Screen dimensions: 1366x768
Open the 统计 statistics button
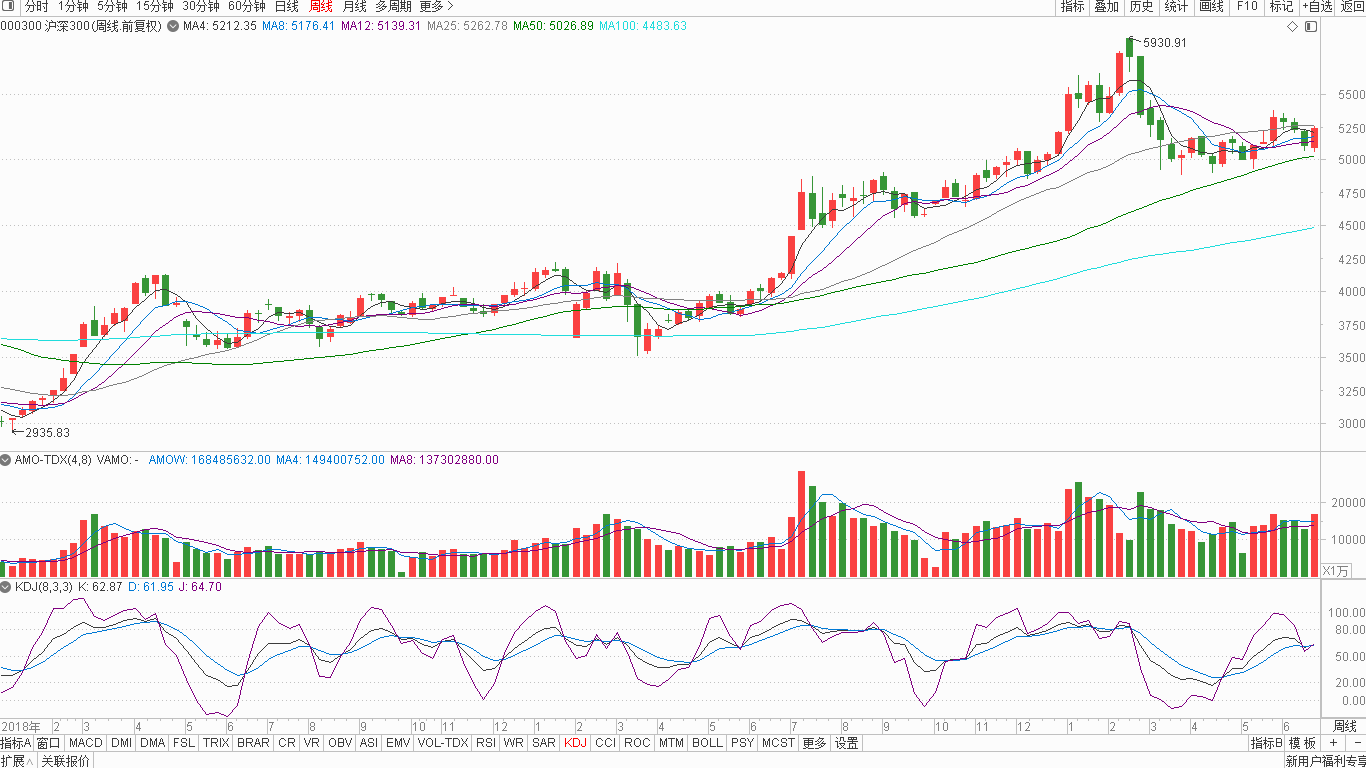[x=1177, y=6]
